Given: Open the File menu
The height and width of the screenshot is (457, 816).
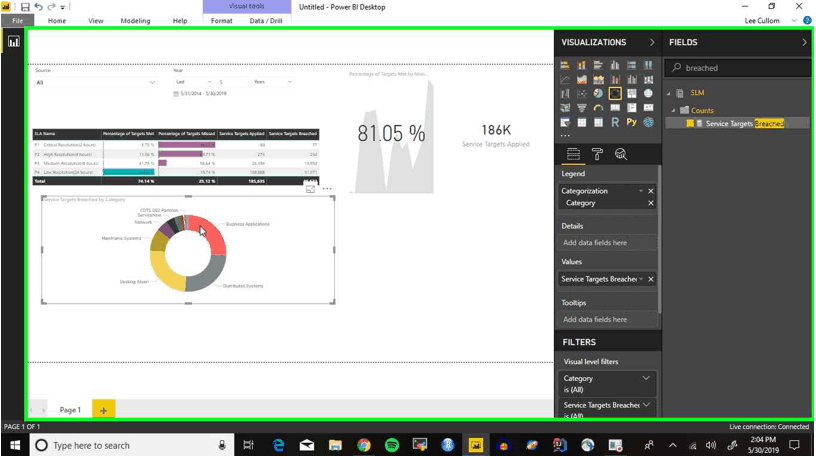Looking at the screenshot, I should [17, 21].
